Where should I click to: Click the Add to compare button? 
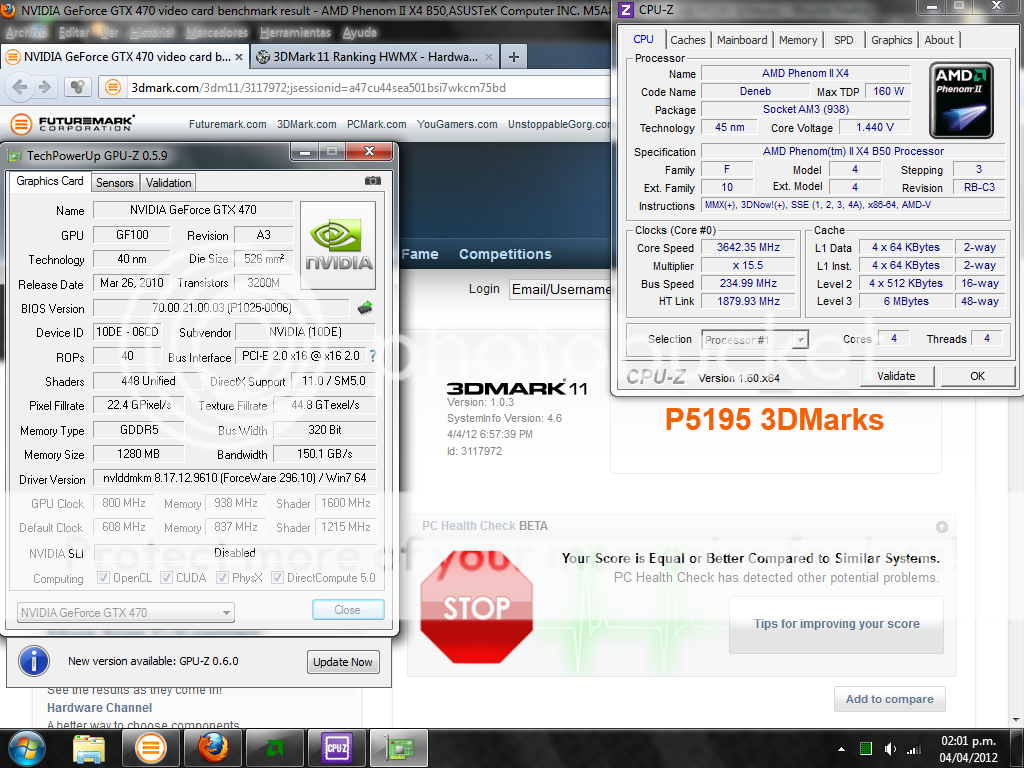tap(889, 699)
